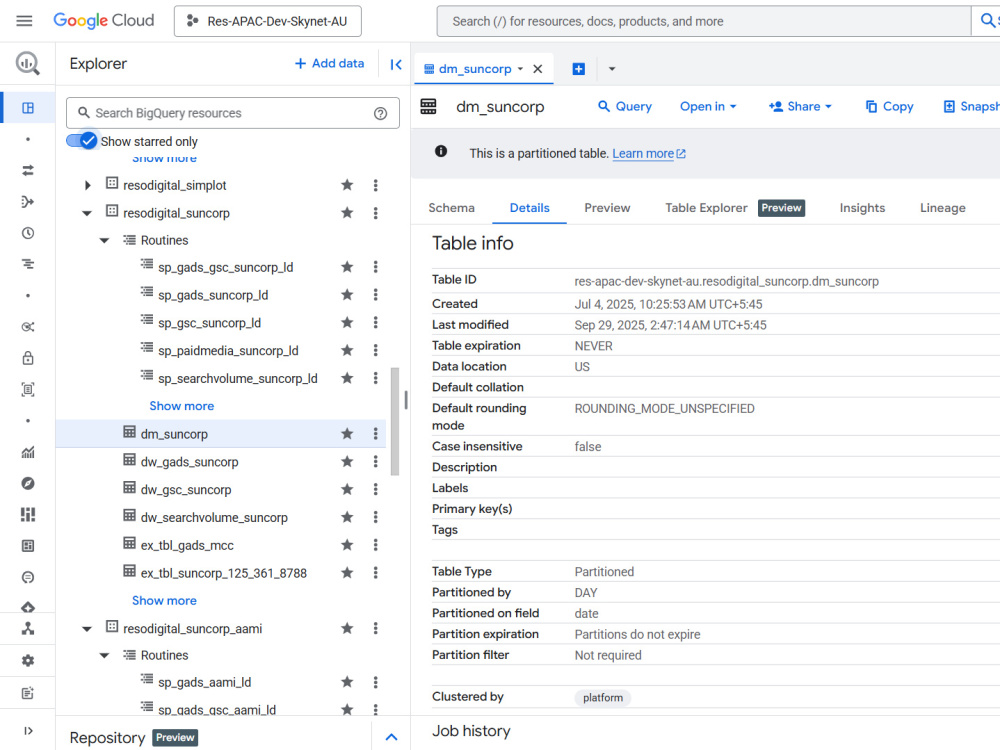Collapse Routines under resodigital_suncorp
This screenshot has height=750, width=1000.
[x=105, y=240]
